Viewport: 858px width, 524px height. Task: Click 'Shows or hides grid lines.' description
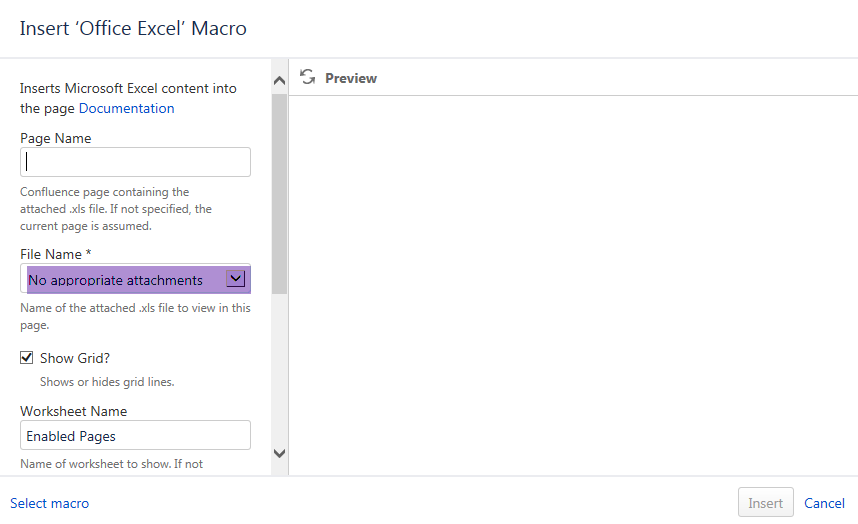(107, 382)
